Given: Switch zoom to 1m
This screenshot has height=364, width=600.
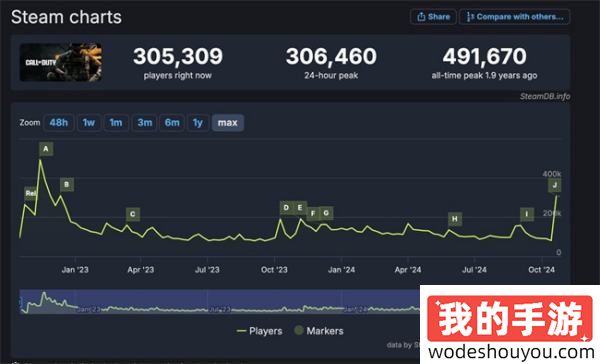Looking at the screenshot, I should pos(116,123).
